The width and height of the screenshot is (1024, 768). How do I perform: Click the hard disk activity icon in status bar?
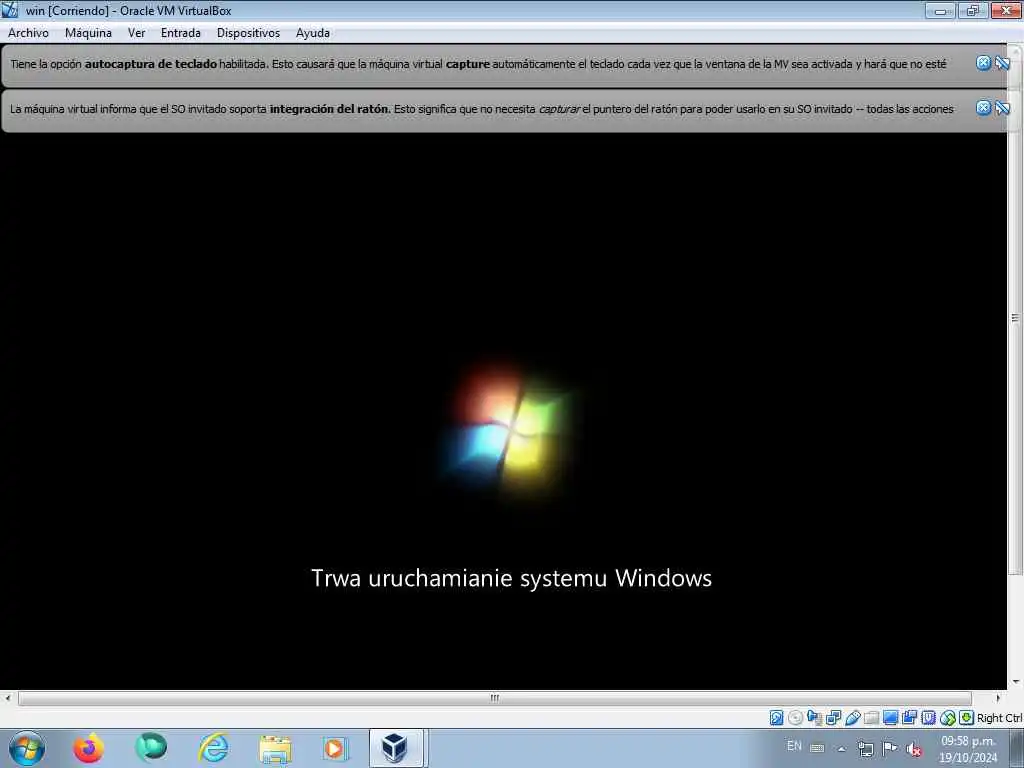coord(776,718)
